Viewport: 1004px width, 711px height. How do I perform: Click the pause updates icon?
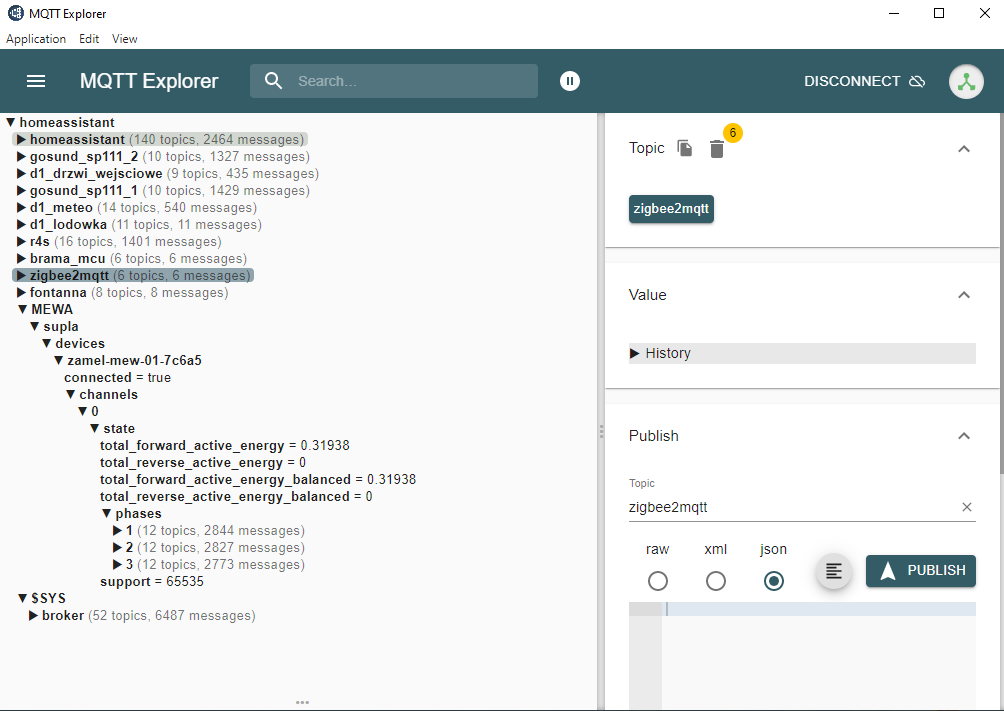point(570,81)
